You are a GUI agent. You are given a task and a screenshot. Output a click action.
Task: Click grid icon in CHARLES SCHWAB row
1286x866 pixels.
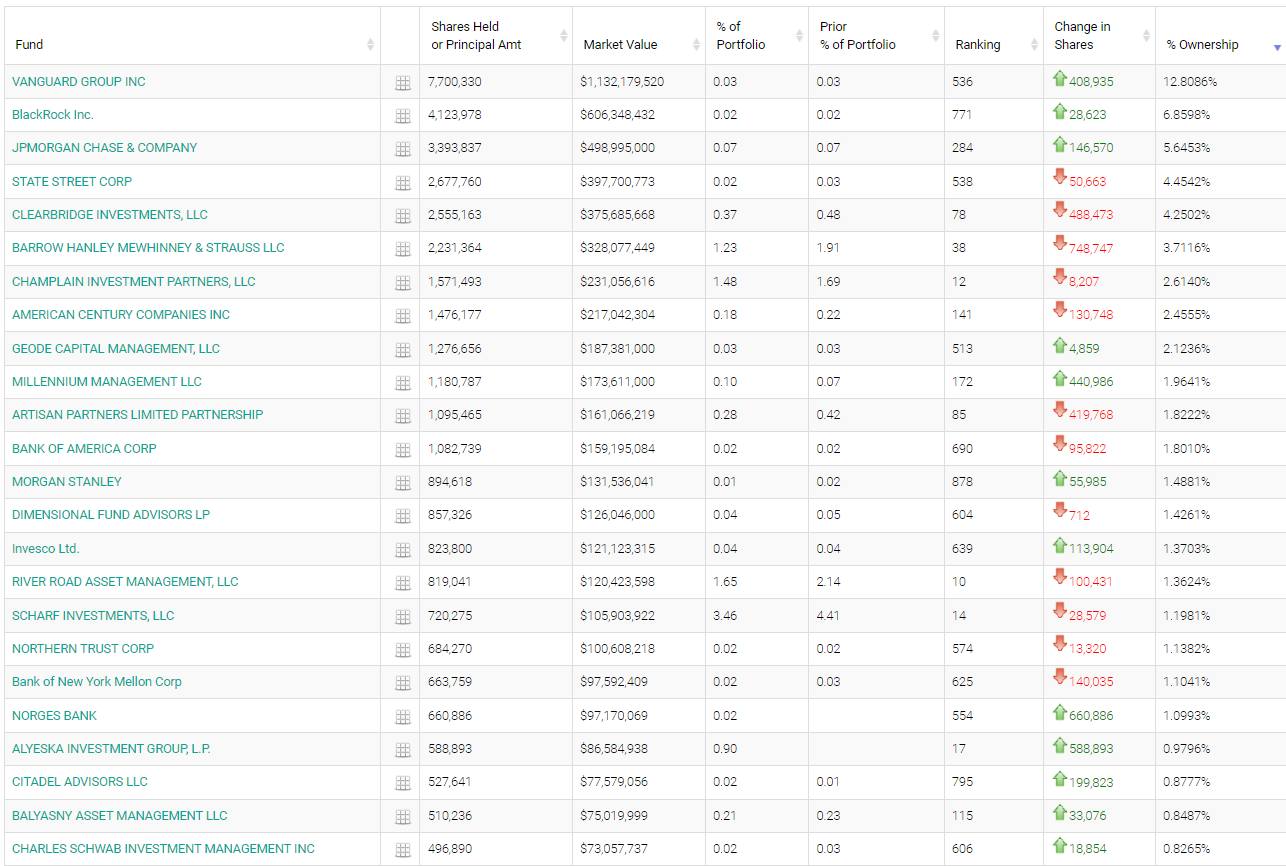[403, 850]
